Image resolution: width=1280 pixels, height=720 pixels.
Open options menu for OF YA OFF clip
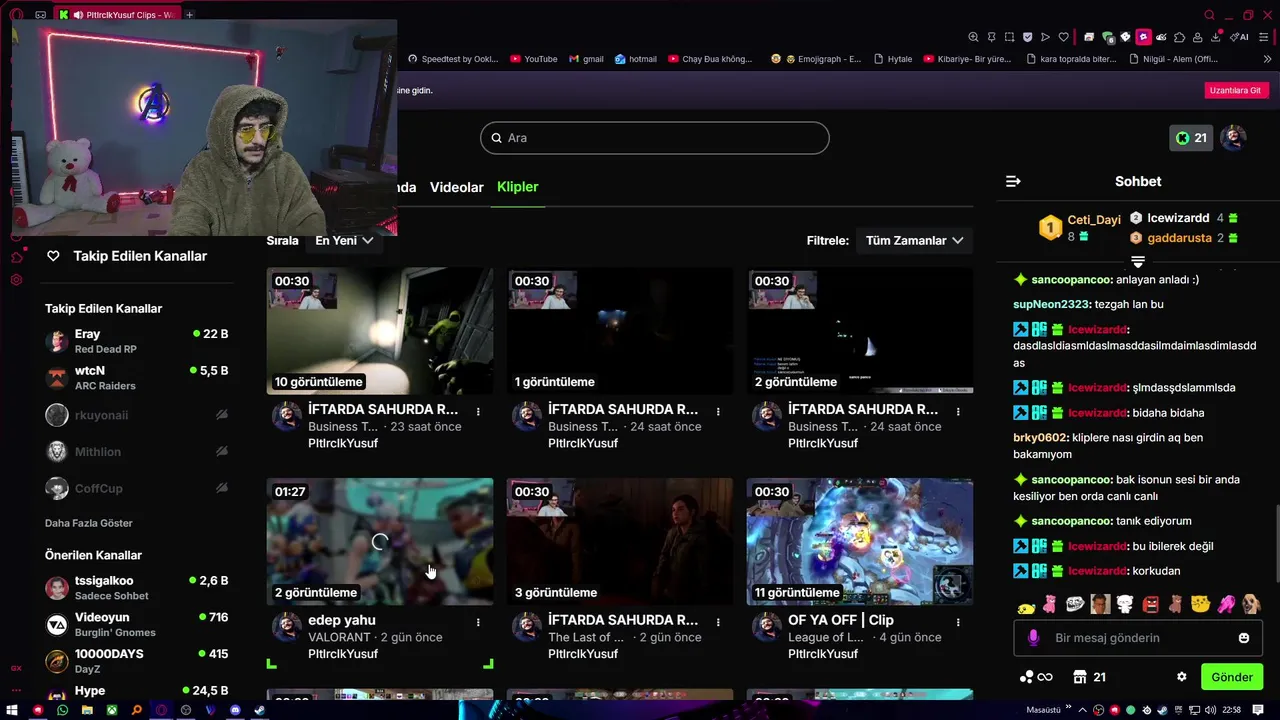click(x=958, y=622)
